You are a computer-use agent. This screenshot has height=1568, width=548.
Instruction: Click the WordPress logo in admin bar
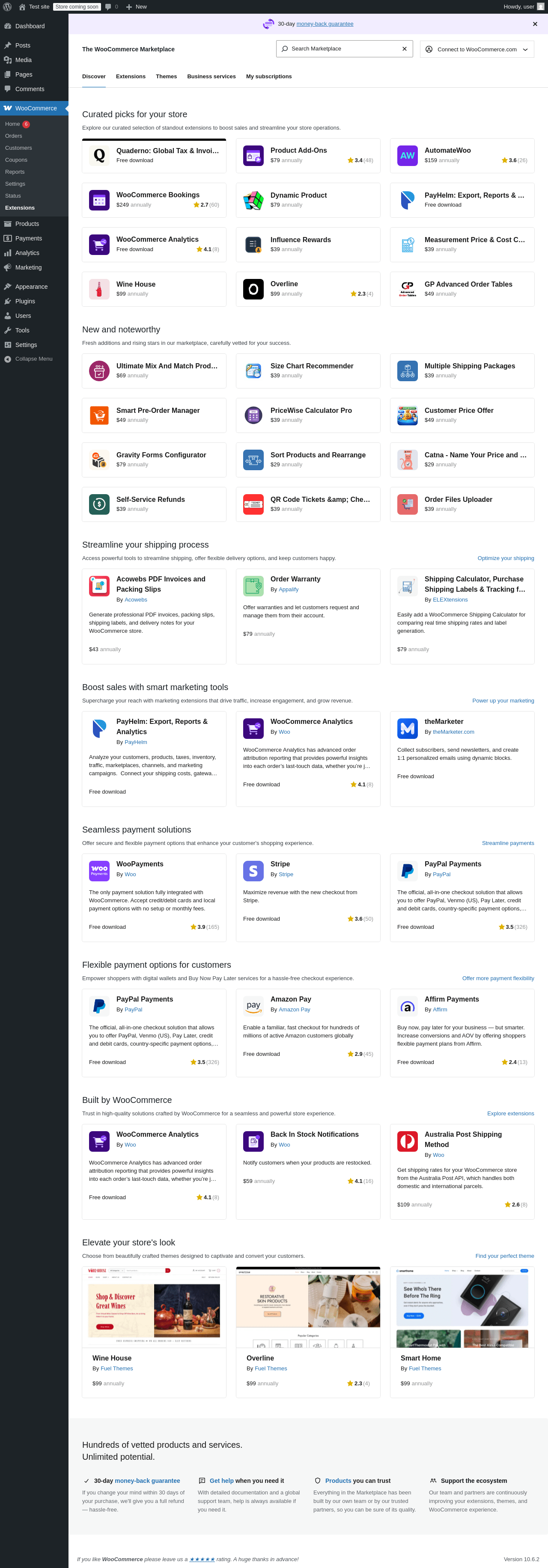pos(7,7)
